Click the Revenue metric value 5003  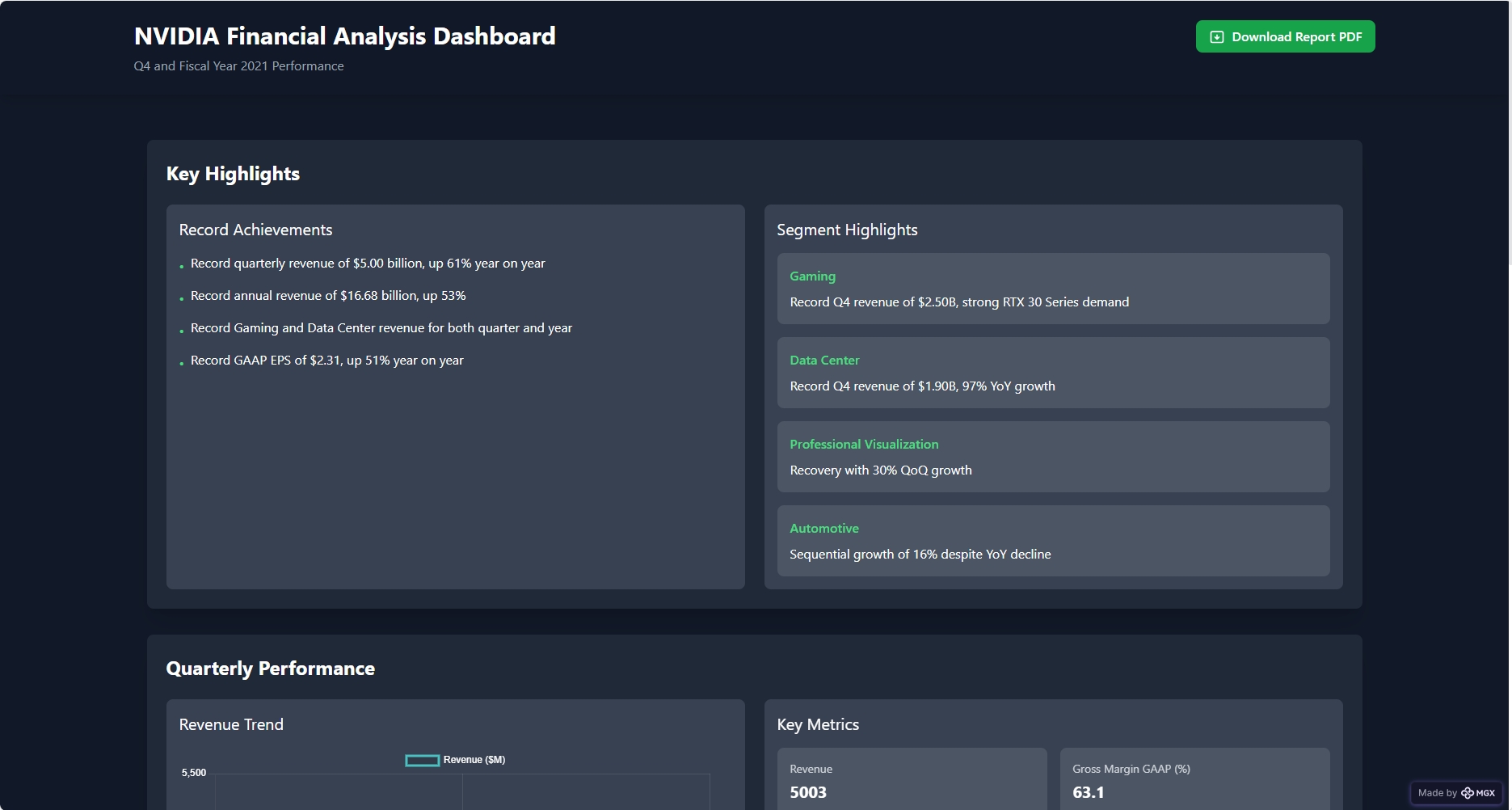click(x=808, y=792)
